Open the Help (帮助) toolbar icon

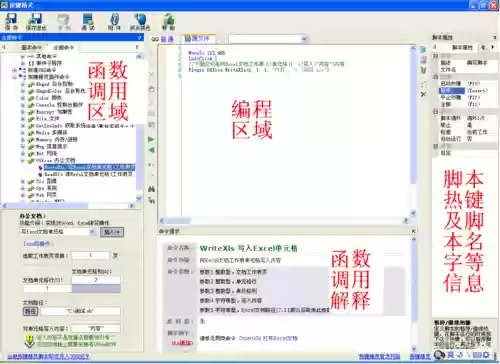pyautogui.click(x=168, y=21)
